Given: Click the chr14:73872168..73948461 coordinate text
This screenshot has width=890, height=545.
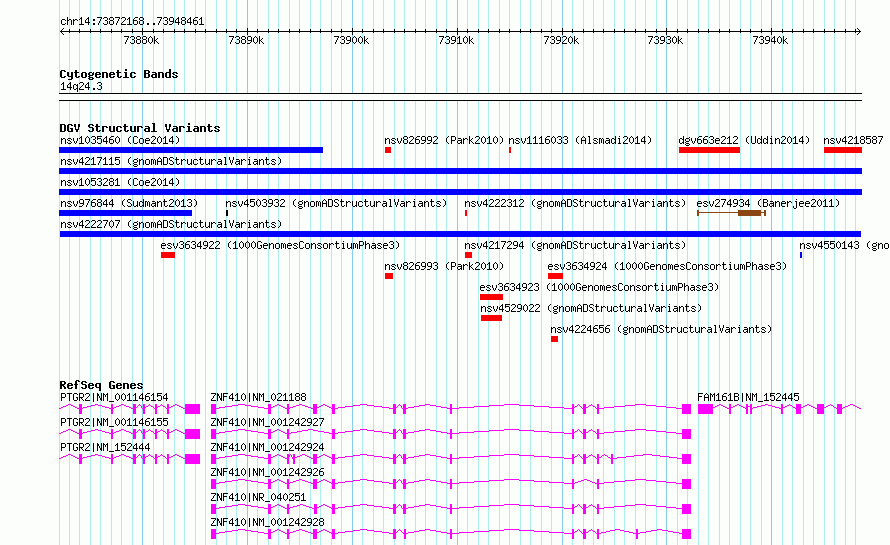Looking at the screenshot, I should point(132,21).
